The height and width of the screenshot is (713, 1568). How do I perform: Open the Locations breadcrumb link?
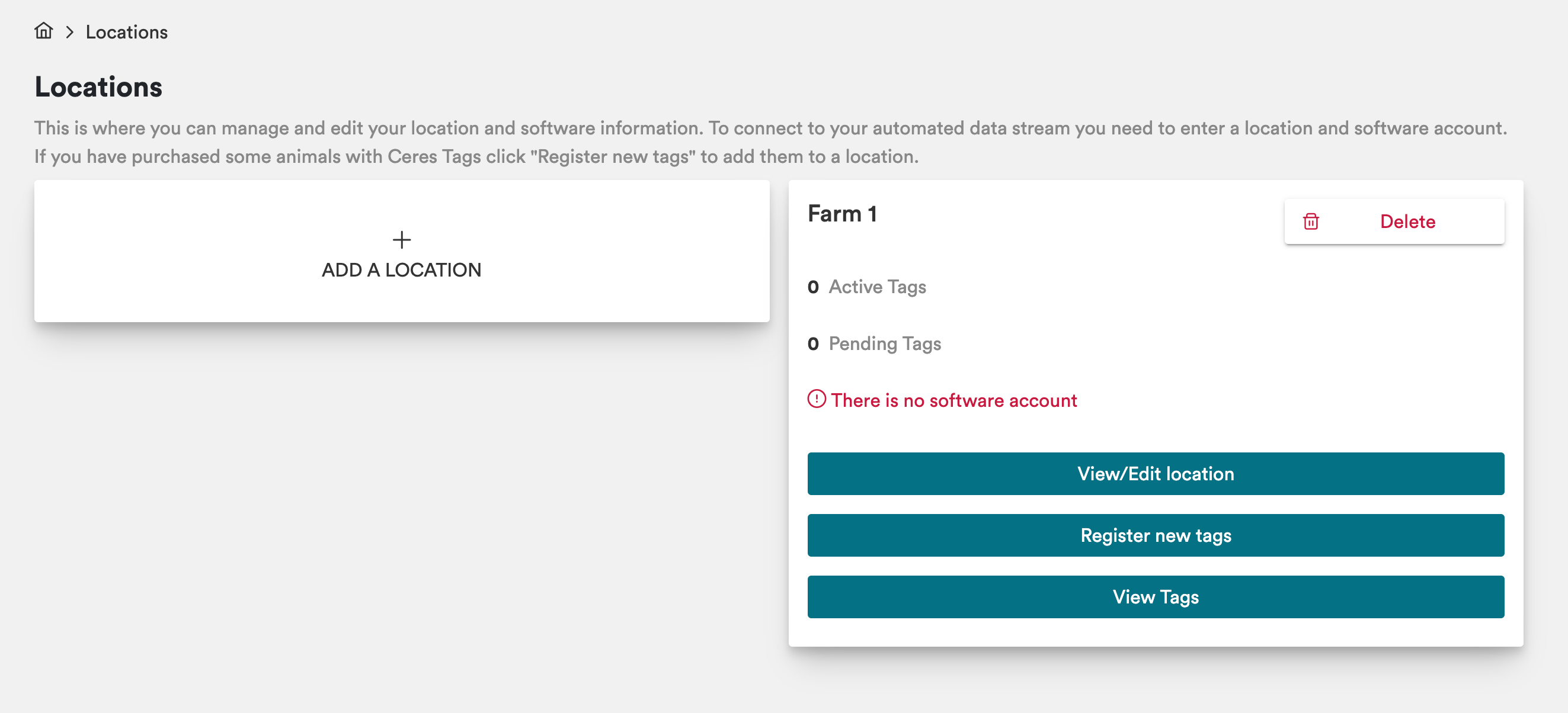(x=127, y=32)
